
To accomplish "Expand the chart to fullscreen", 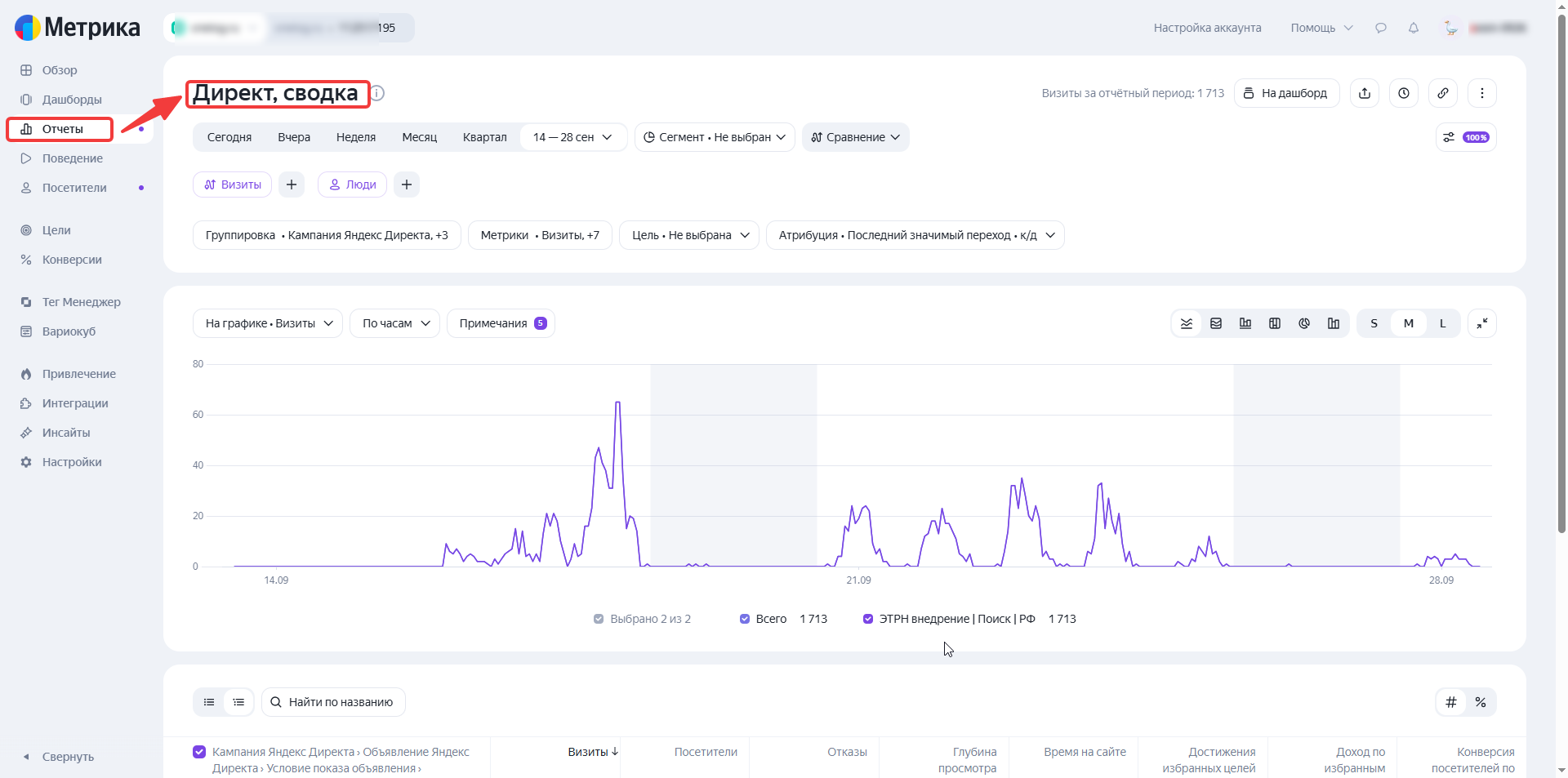I will click(1482, 323).
